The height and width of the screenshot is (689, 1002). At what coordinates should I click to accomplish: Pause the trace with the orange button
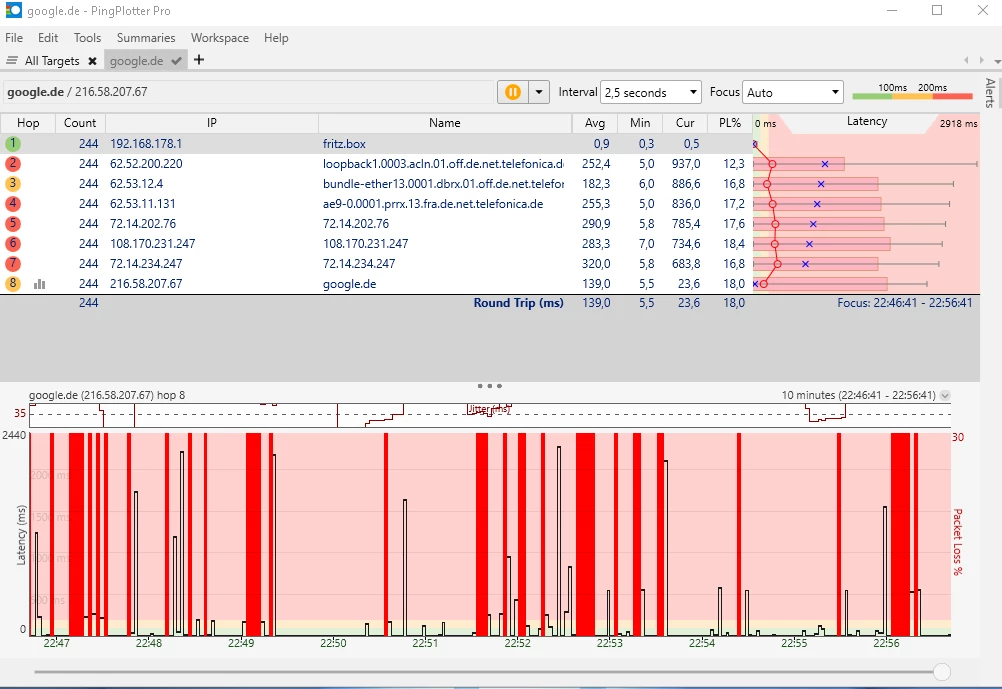click(512, 92)
